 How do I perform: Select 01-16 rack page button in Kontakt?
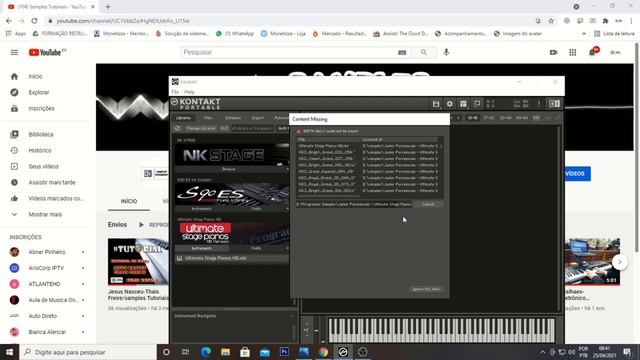tap(472, 118)
